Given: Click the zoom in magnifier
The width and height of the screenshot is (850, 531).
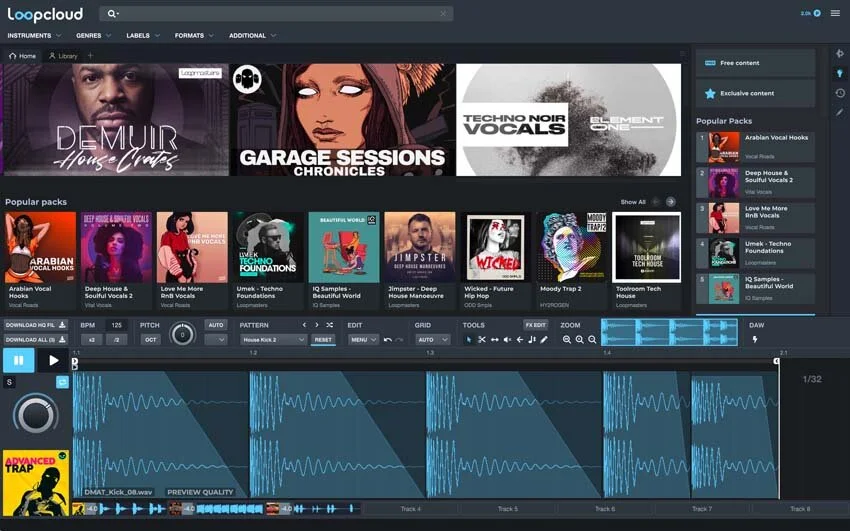Looking at the screenshot, I should pyautogui.click(x=579, y=340).
